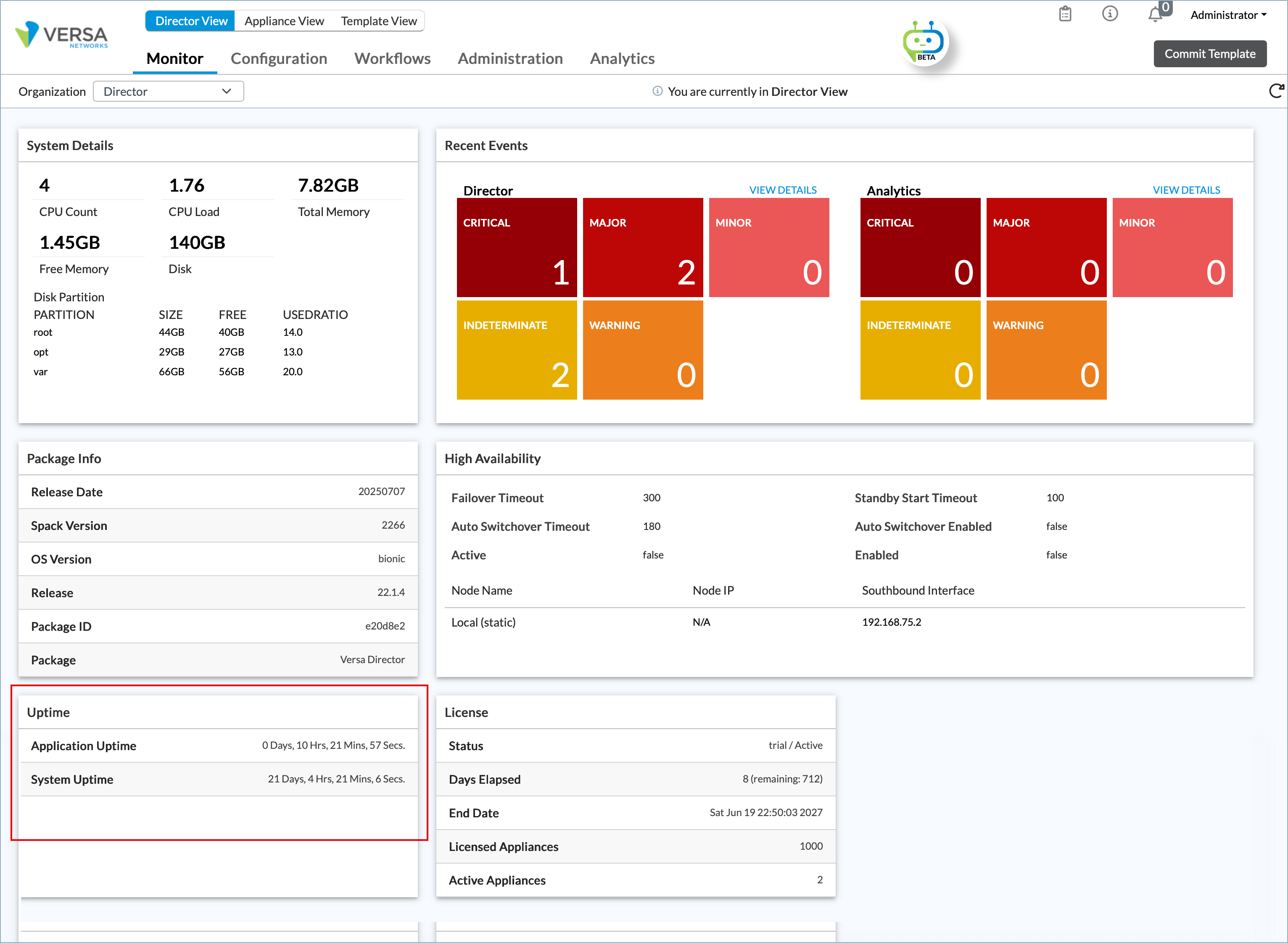Switch to Template View
The width and height of the screenshot is (1288, 943).
[x=378, y=21]
